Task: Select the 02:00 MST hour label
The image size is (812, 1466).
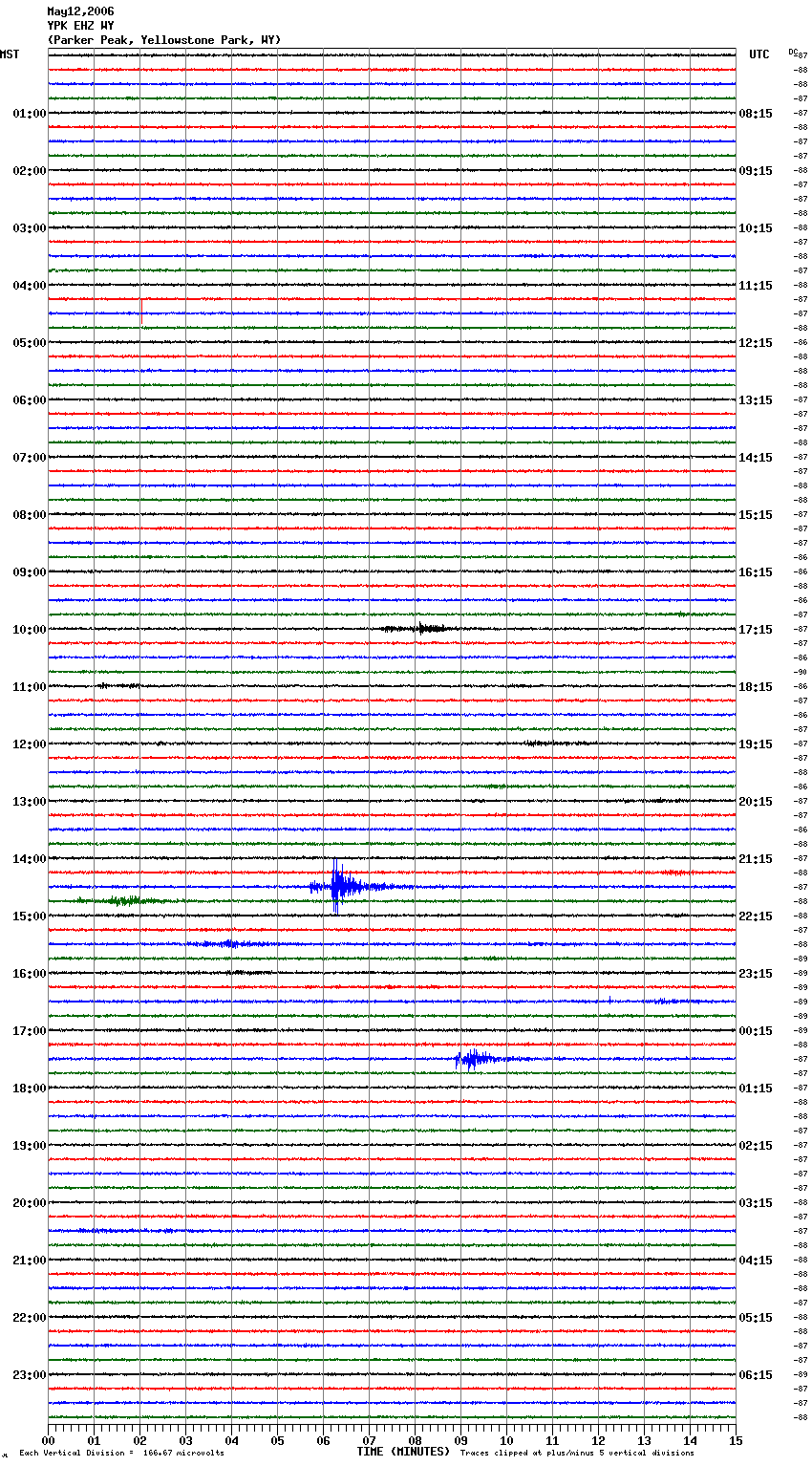Action: point(30,171)
